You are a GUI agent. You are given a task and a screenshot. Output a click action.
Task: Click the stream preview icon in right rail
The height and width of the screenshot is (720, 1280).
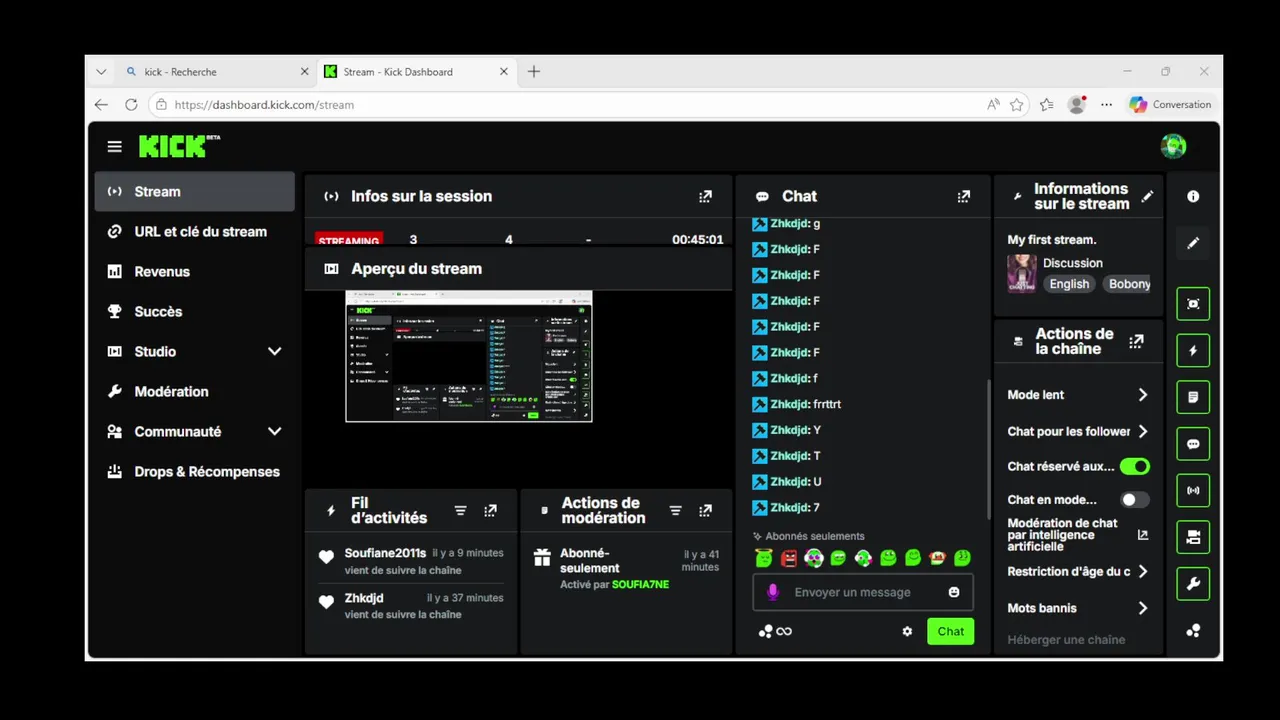point(1193,304)
